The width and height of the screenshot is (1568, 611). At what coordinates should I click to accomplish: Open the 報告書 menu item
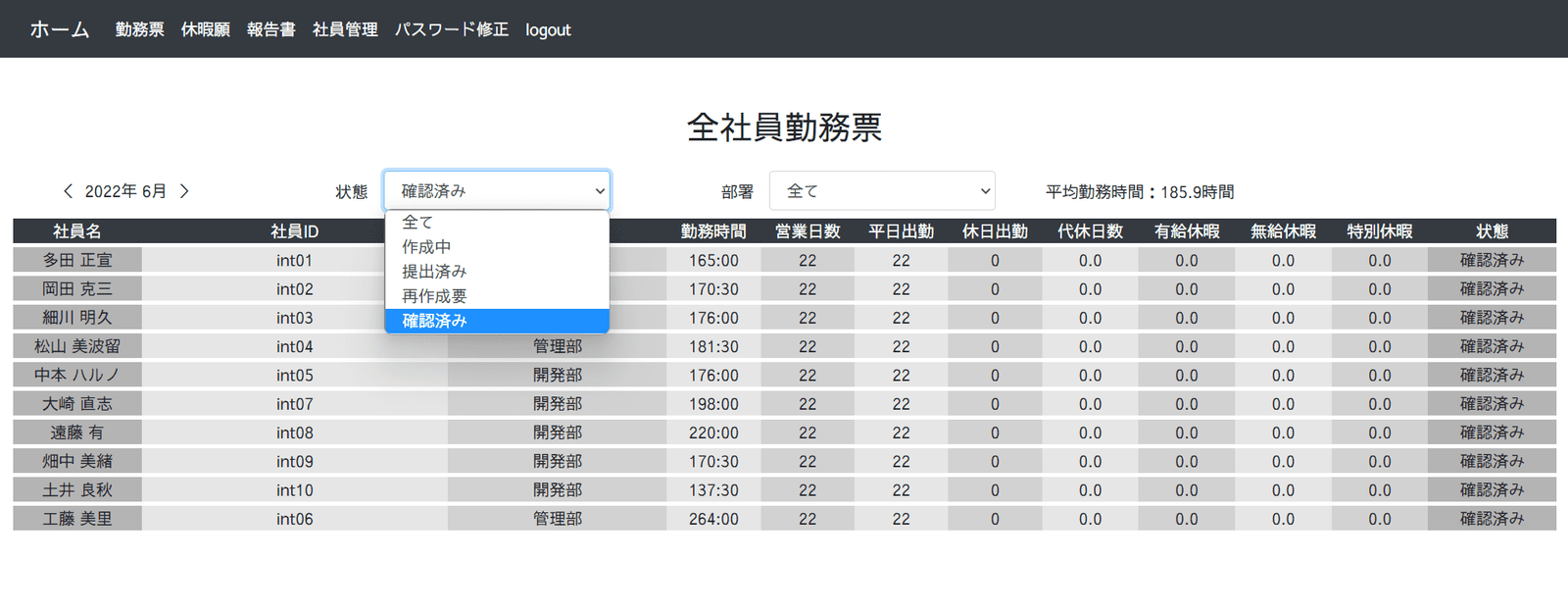[x=271, y=29]
